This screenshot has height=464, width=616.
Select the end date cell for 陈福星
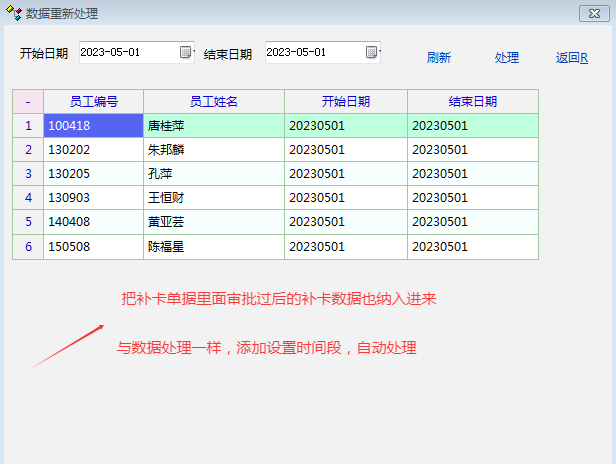click(x=472, y=246)
